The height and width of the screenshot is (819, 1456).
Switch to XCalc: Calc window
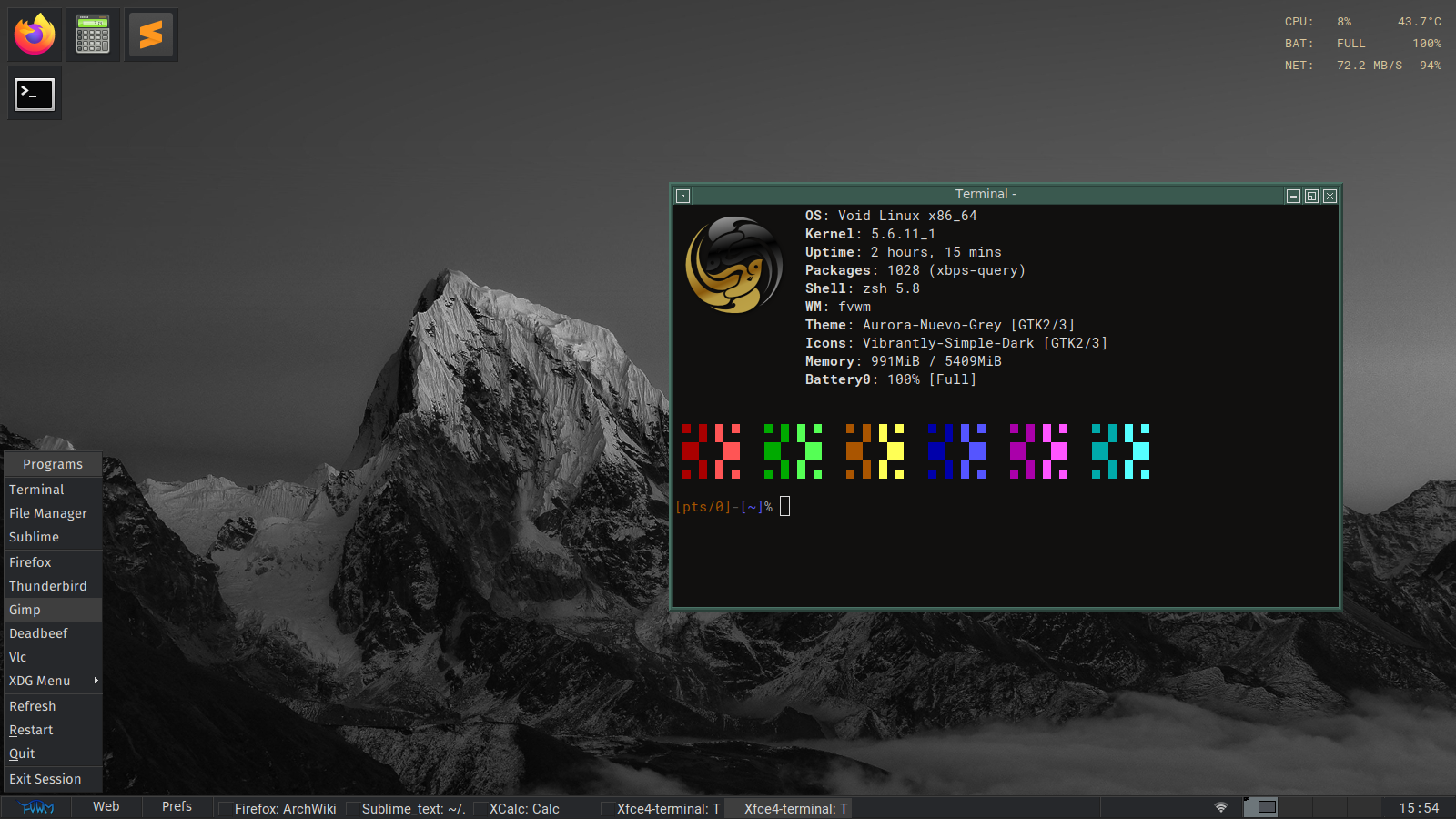pyautogui.click(x=534, y=809)
